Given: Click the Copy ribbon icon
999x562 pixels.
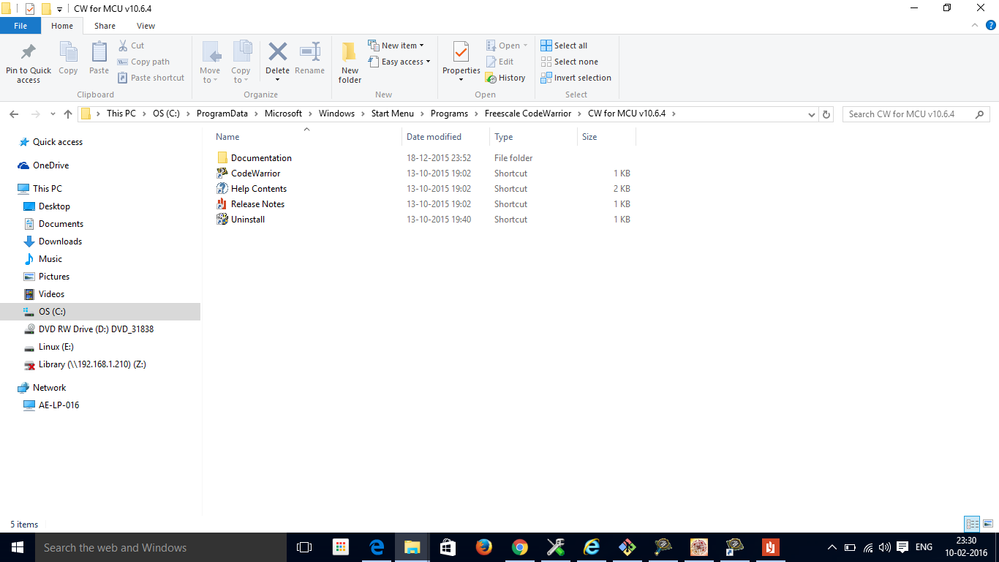Looking at the screenshot, I should tap(68, 59).
